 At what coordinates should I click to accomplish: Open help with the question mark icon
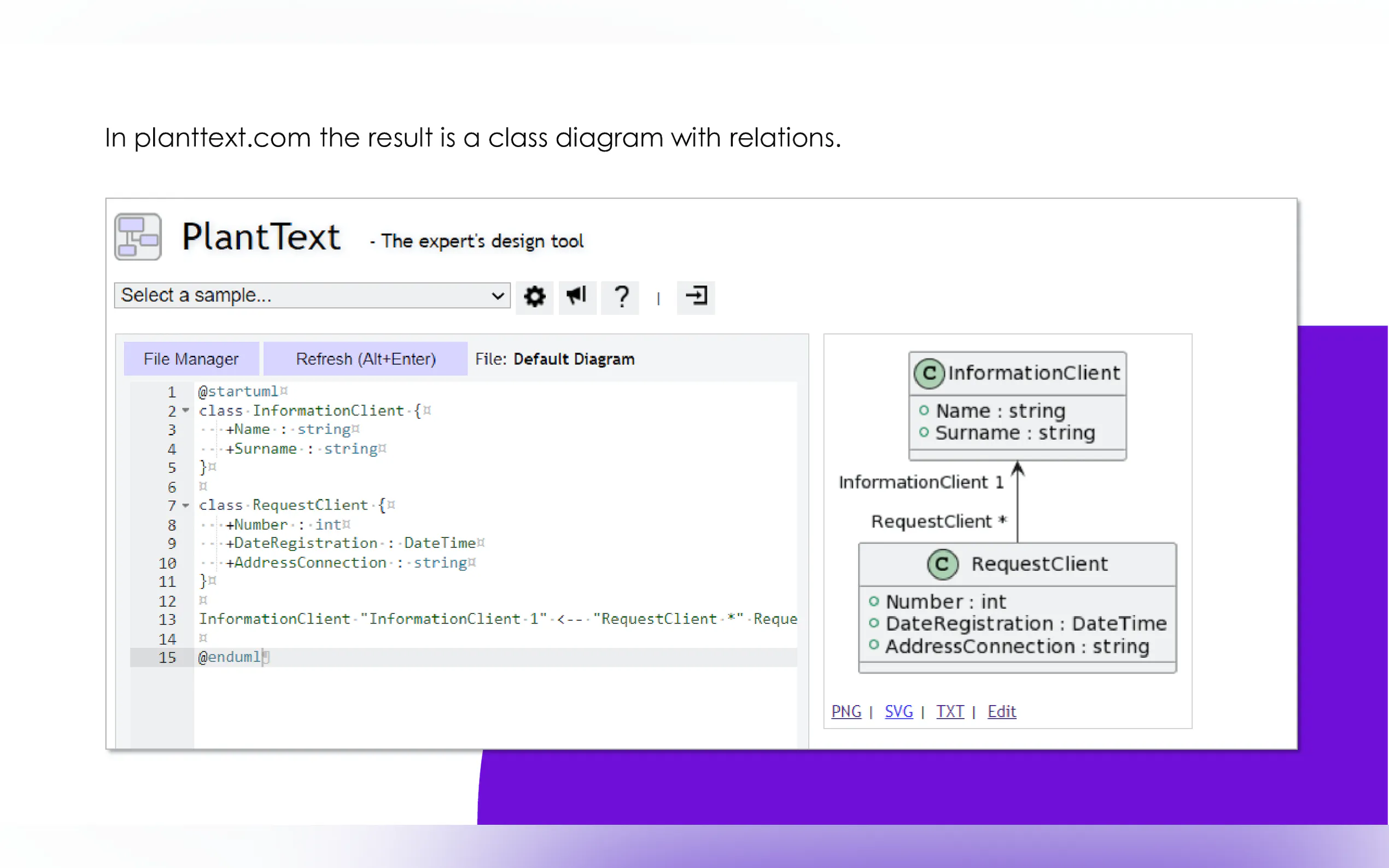tap(620, 297)
